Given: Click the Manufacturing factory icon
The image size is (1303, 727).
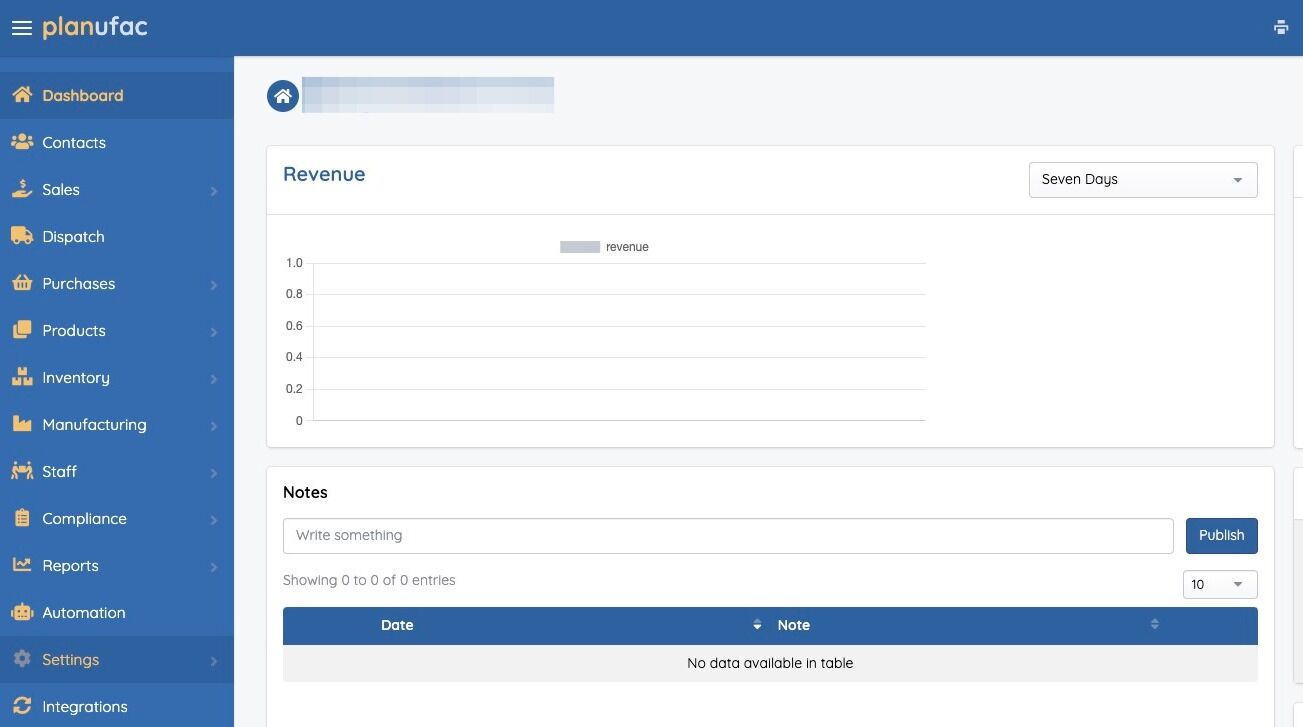Looking at the screenshot, I should pos(22,424).
